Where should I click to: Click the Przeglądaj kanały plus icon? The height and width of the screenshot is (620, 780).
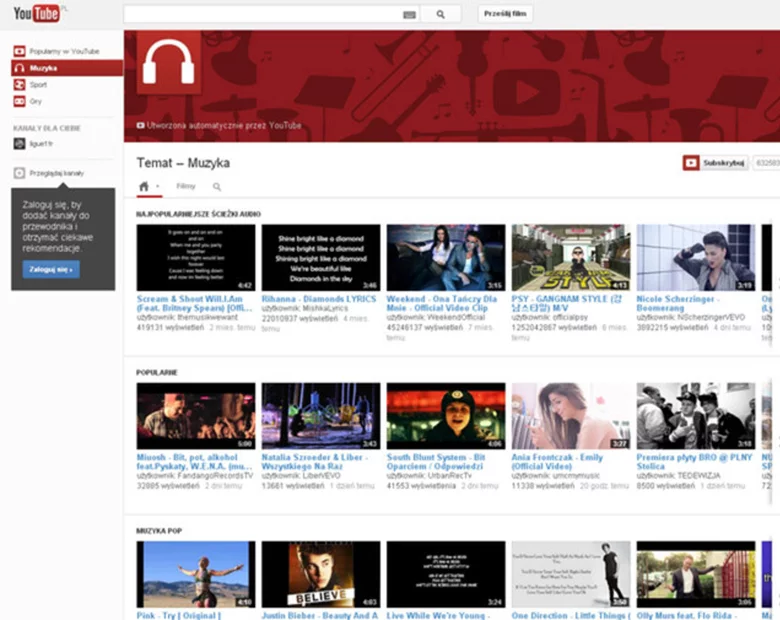tap(18, 173)
